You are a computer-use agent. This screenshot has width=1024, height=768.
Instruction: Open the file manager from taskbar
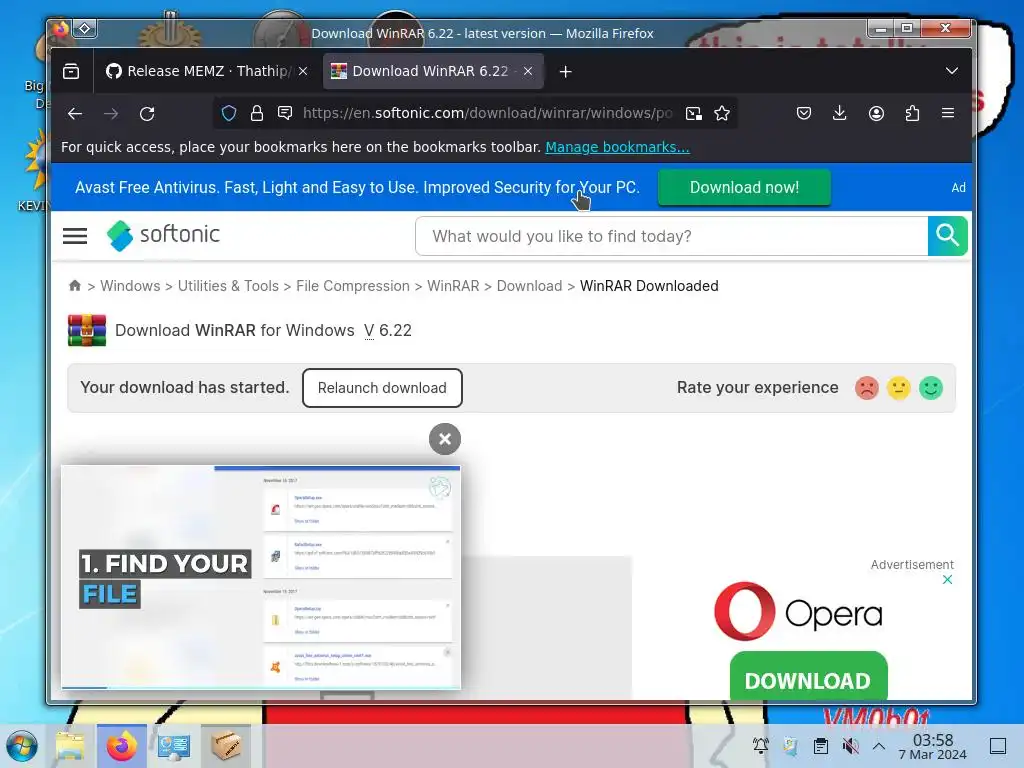70,746
